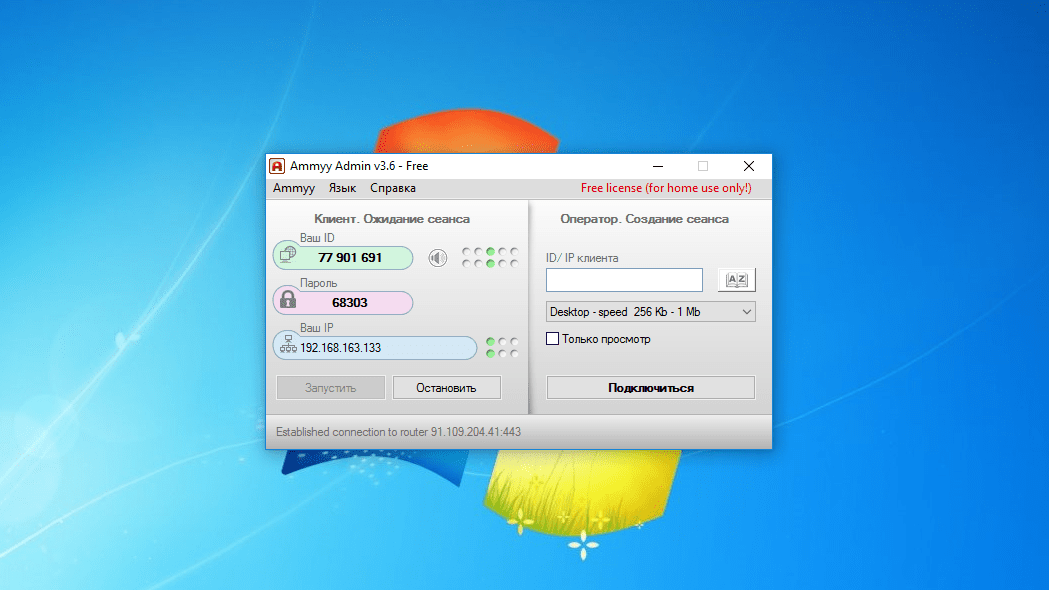The height and width of the screenshot is (590, 1049).
Task: Select the 68303 password field
Action: click(343, 302)
